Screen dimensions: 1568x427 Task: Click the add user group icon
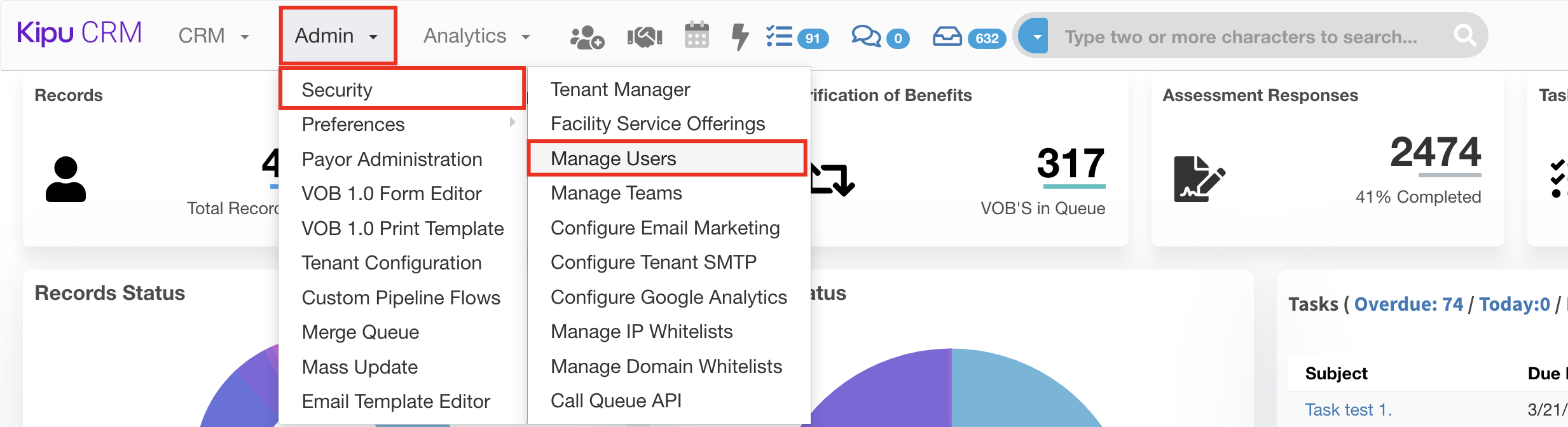pos(586,37)
